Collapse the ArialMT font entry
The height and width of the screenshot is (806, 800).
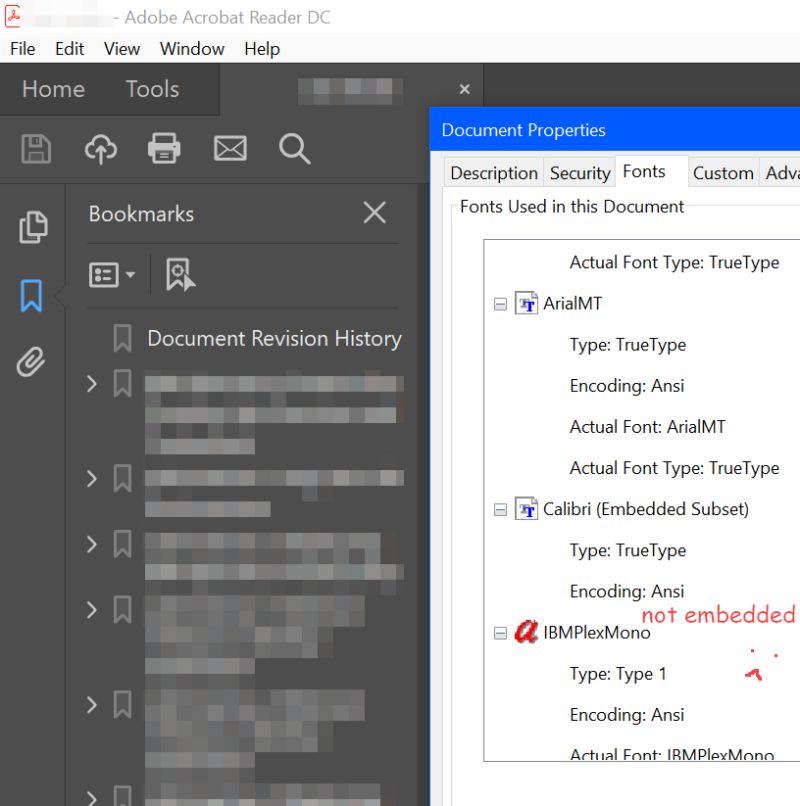[499, 303]
